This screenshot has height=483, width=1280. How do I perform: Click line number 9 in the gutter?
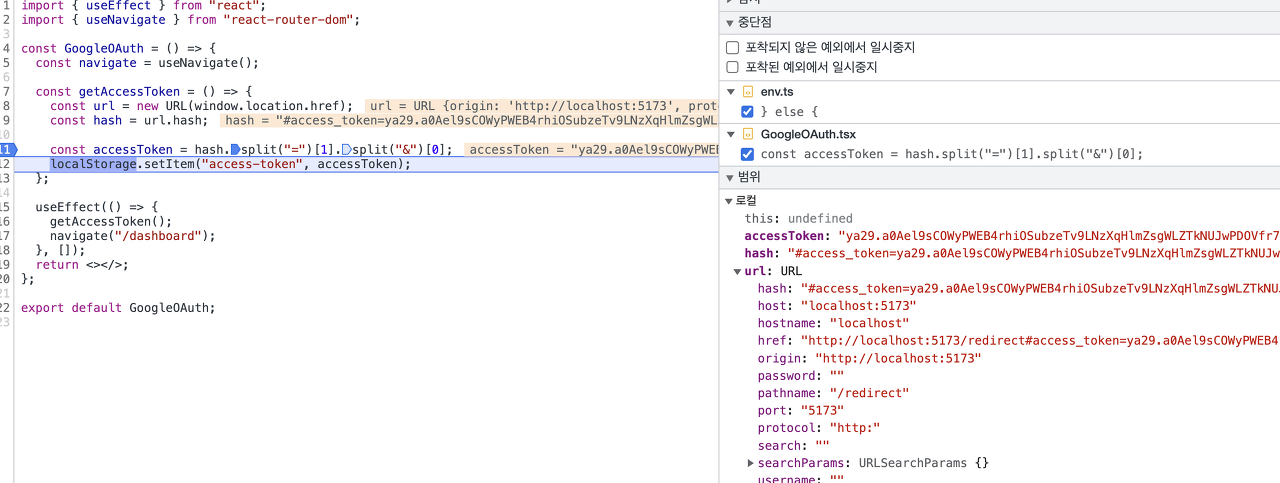click(6, 120)
